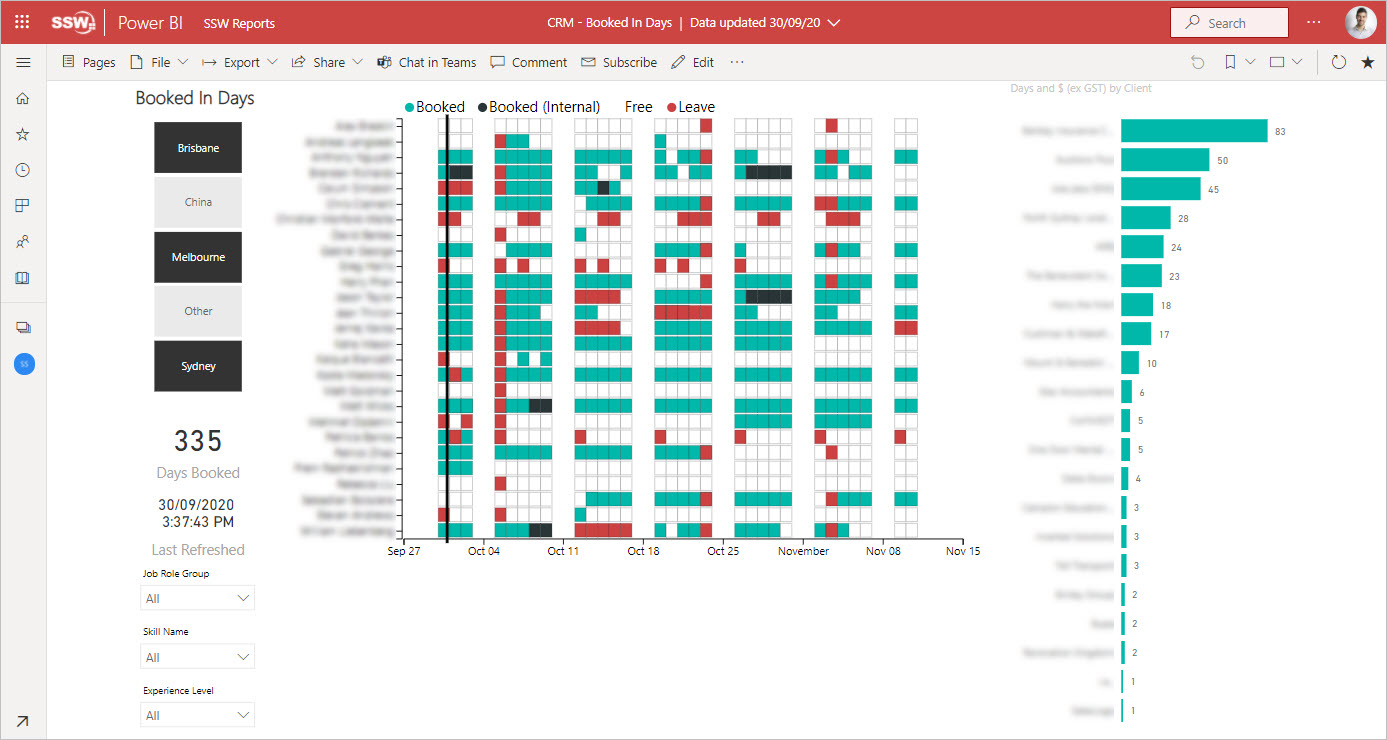Open the File menu
This screenshot has width=1387, height=740.
pyautogui.click(x=159, y=62)
